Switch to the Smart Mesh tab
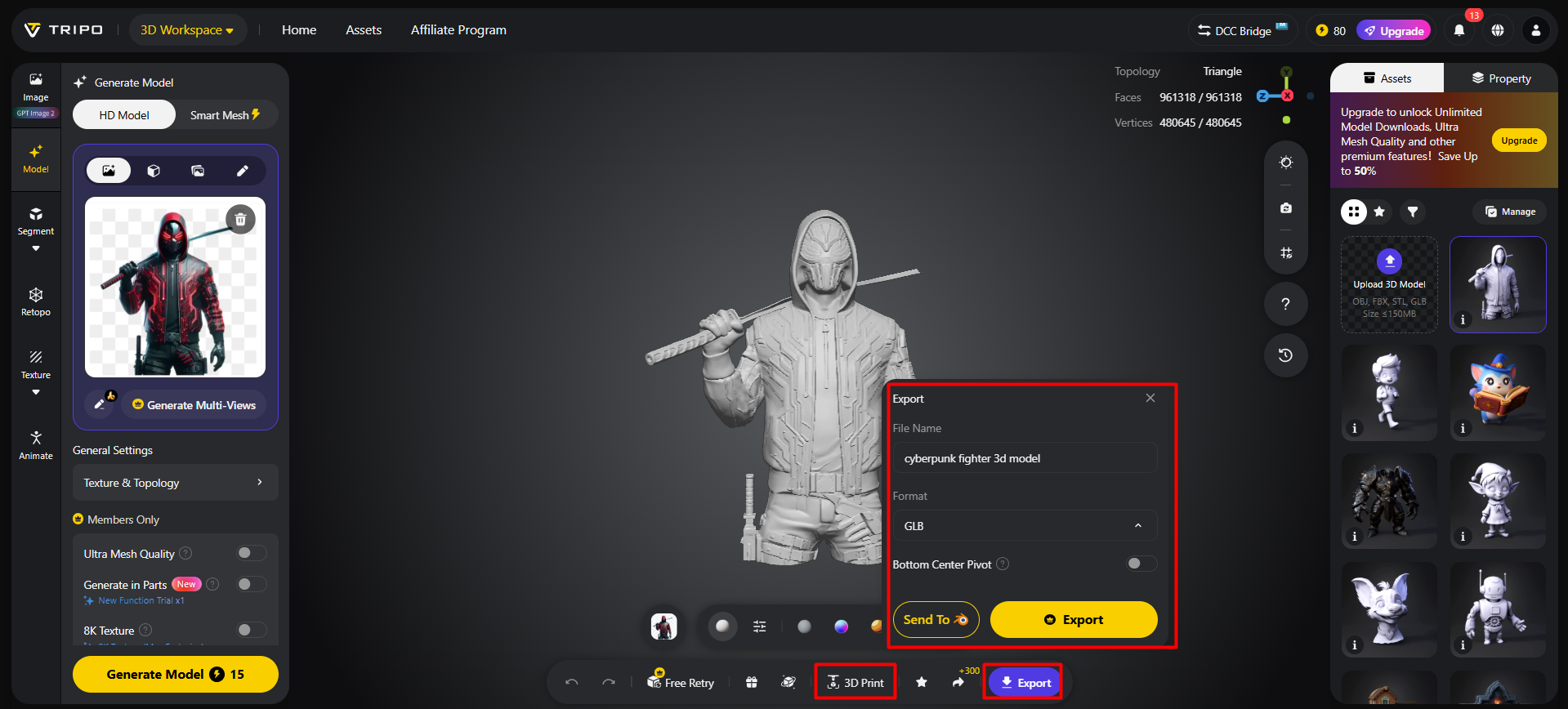The width and height of the screenshot is (1568, 709). pos(226,115)
